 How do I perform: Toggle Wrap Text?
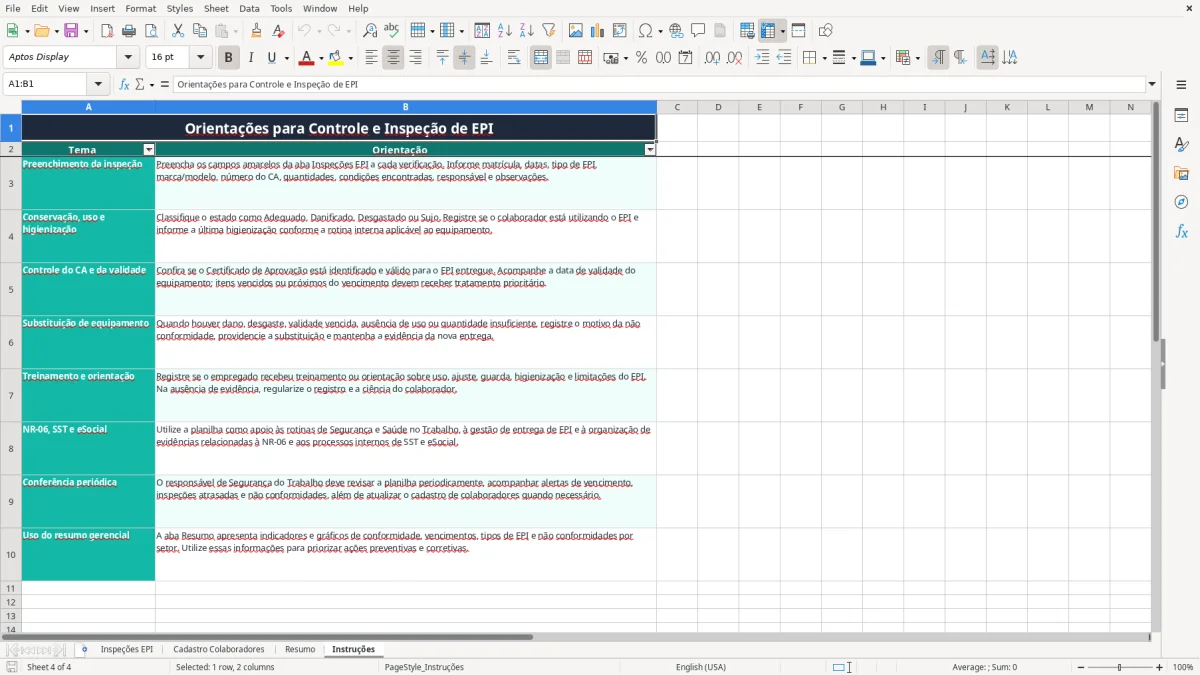pos(514,58)
